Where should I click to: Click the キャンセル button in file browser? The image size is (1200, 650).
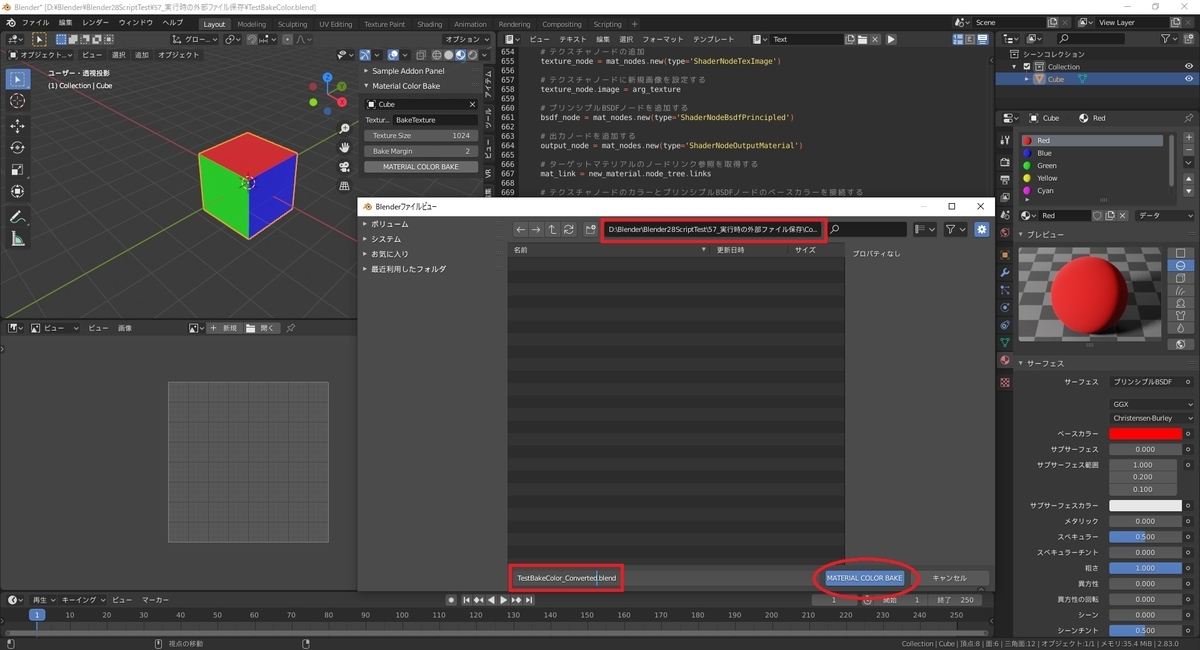[x=949, y=578]
